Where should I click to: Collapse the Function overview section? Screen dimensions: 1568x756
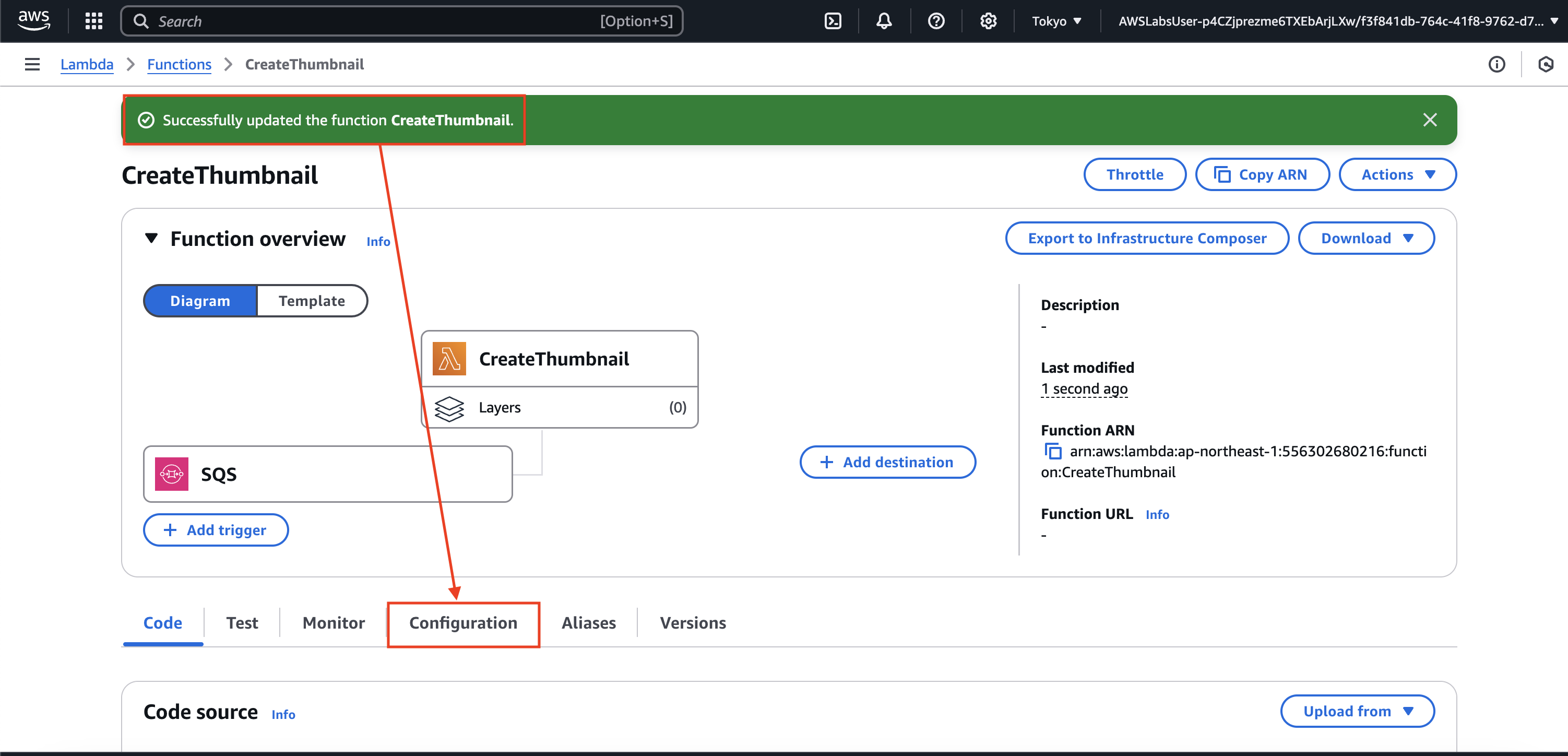coord(151,238)
